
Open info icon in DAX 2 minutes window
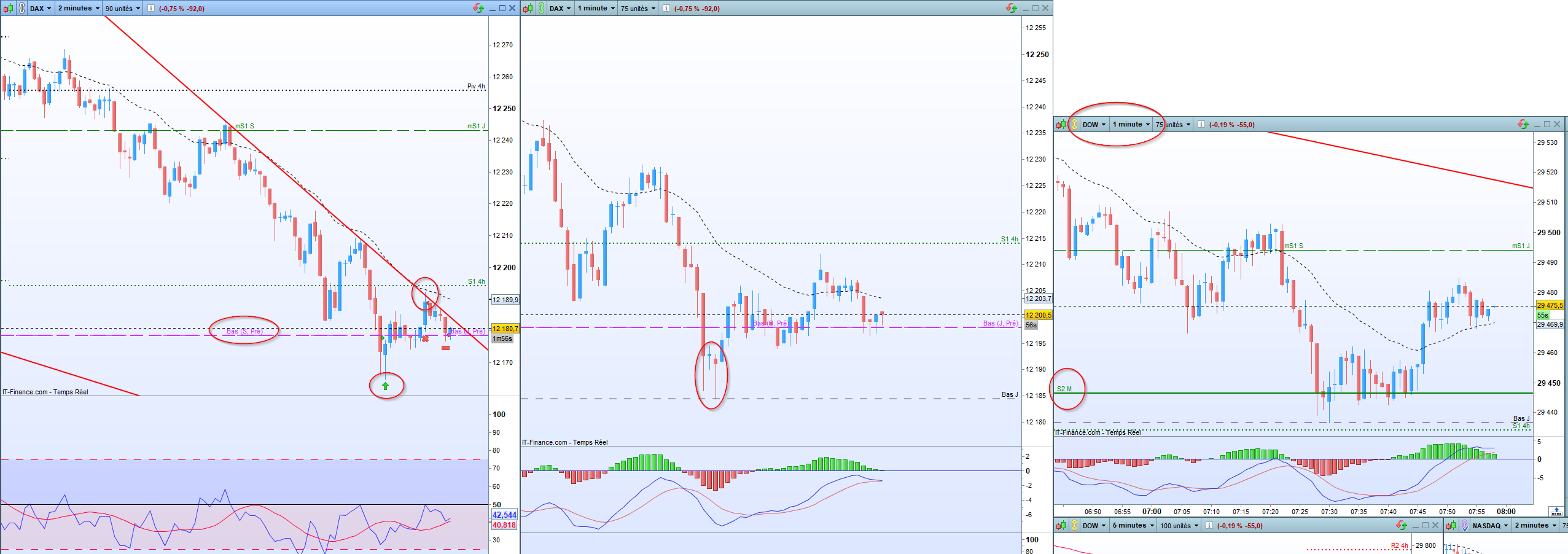(150, 9)
